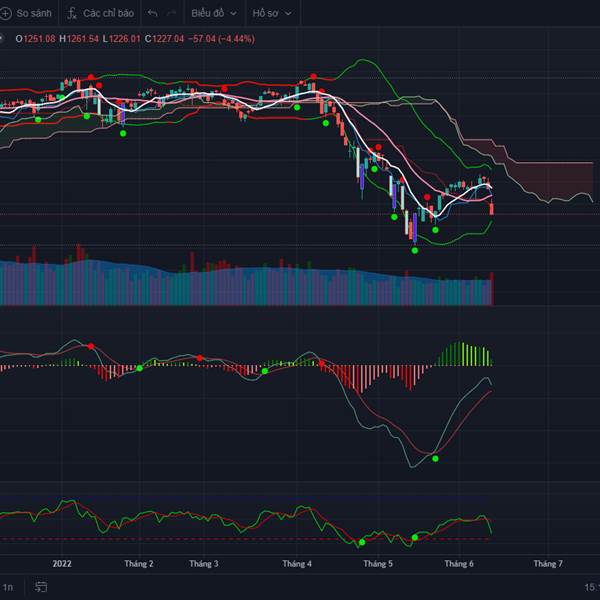This screenshot has height=600, width=600.
Task: Click the change value −57.04 (−4.44%)
Action: coord(221,39)
